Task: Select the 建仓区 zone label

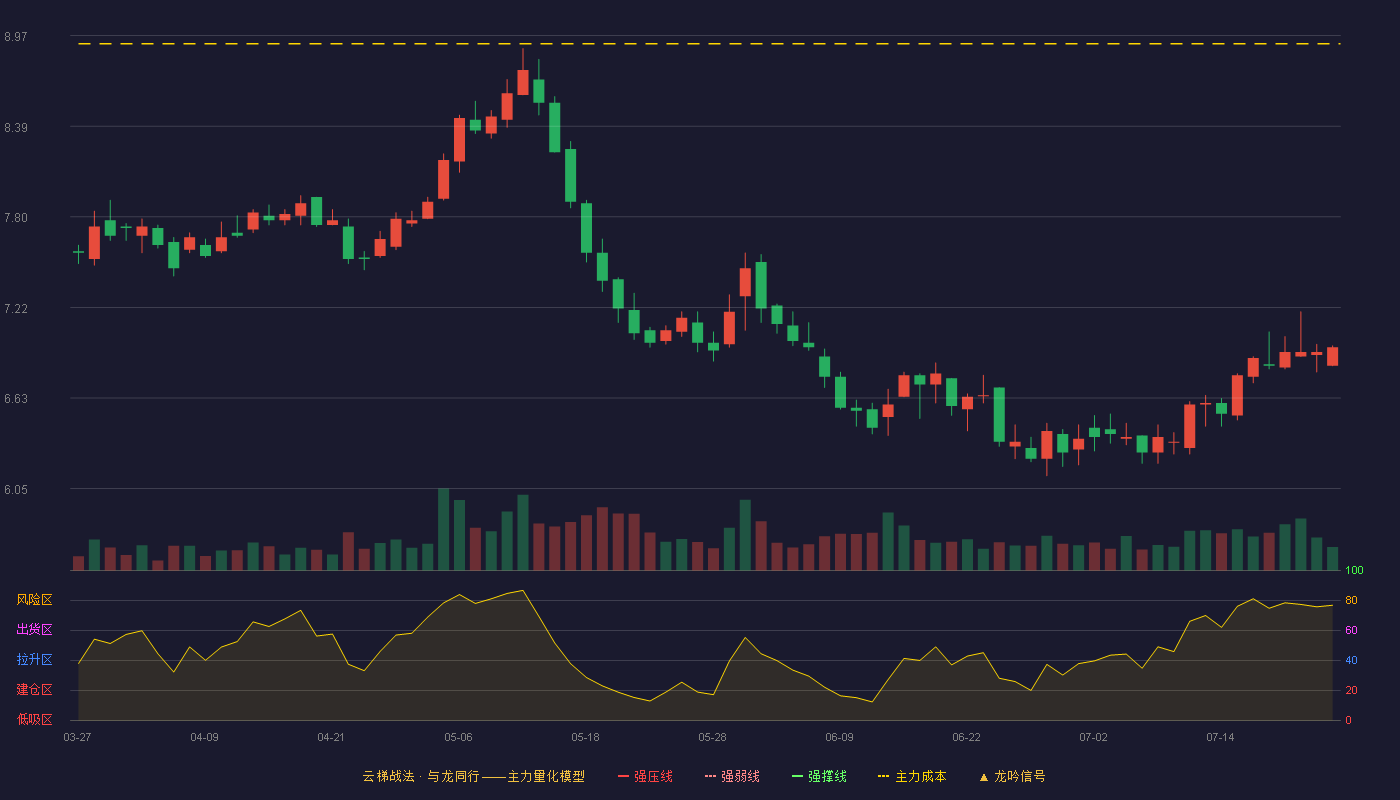Action: (x=34, y=690)
